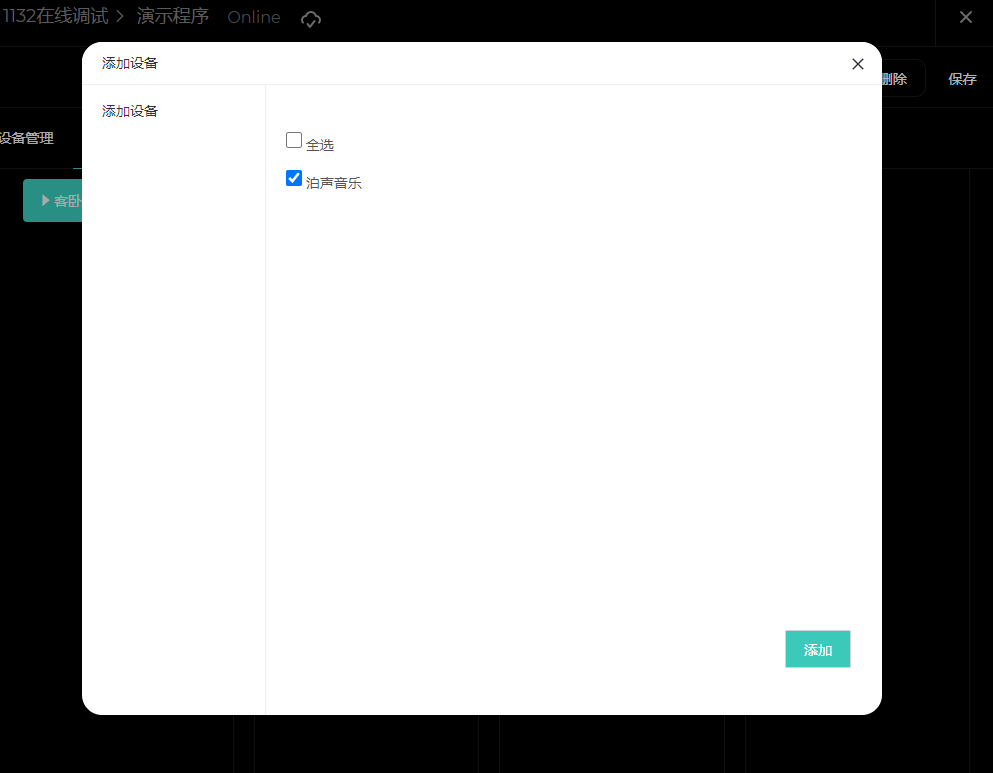The width and height of the screenshot is (993, 773).
Task: Select 添加设备 in dialog left sidebar
Action: point(130,111)
